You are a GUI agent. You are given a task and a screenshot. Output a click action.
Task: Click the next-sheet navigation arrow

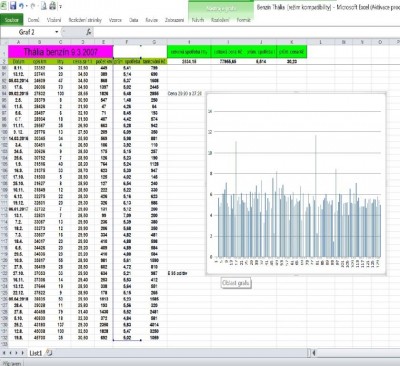pyautogui.click(x=16, y=353)
